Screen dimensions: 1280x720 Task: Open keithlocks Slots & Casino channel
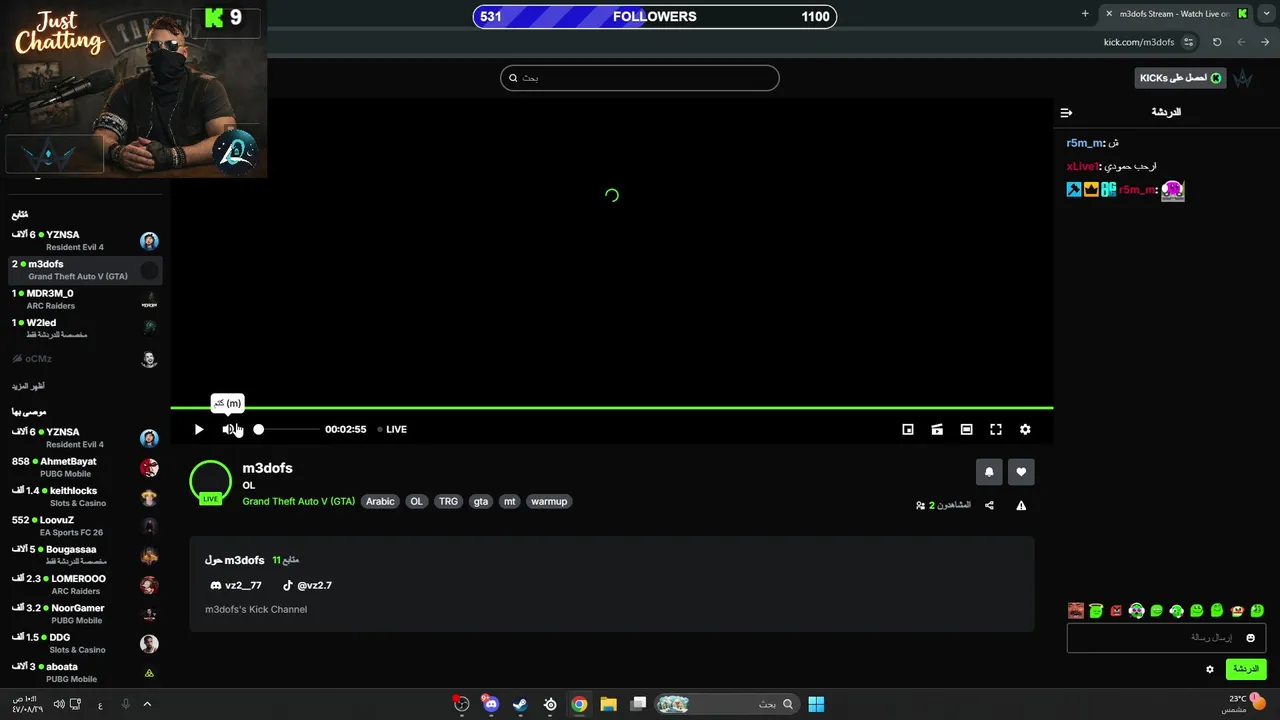[85, 496]
